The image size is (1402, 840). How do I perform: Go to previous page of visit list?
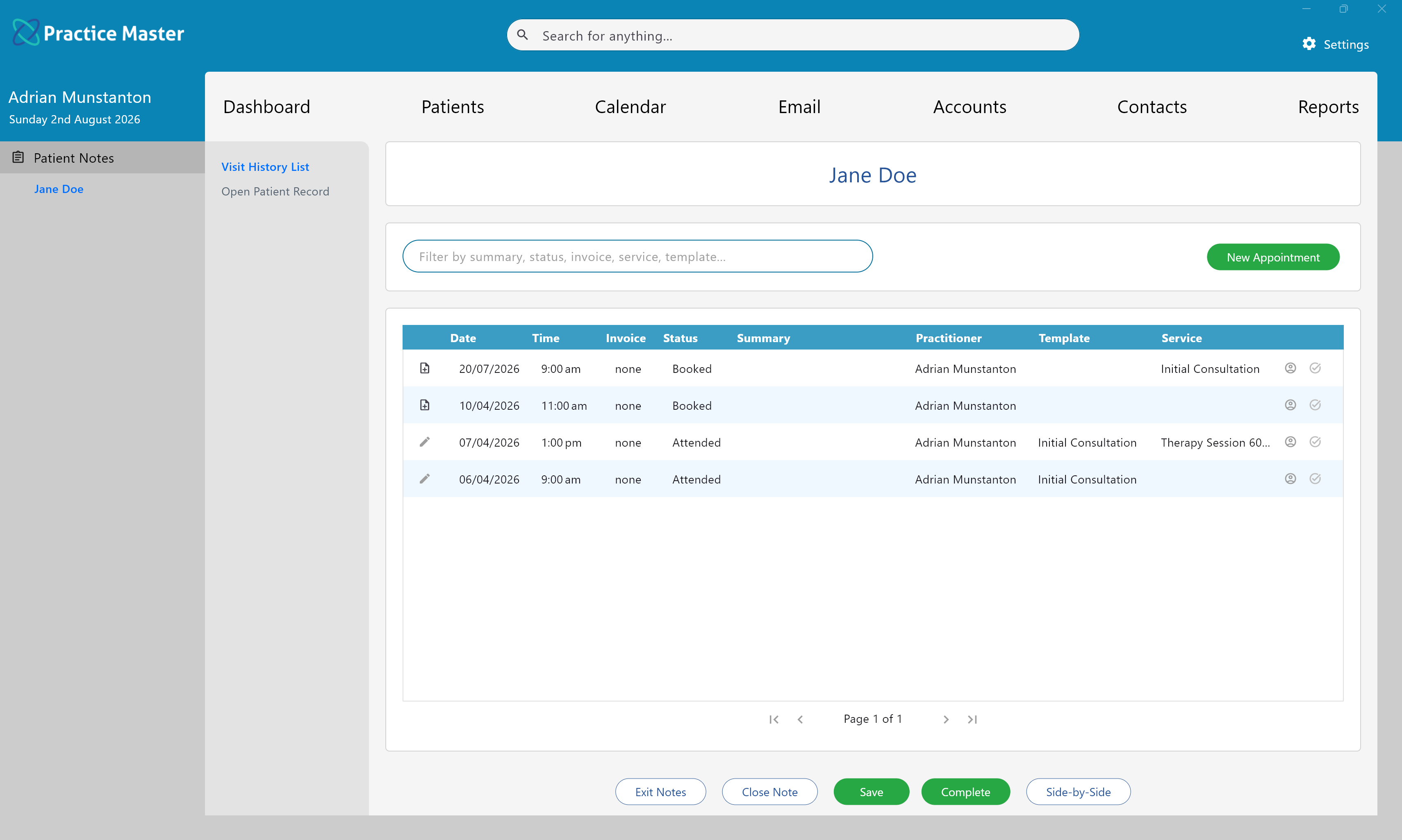pyautogui.click(x=800, y=720)
